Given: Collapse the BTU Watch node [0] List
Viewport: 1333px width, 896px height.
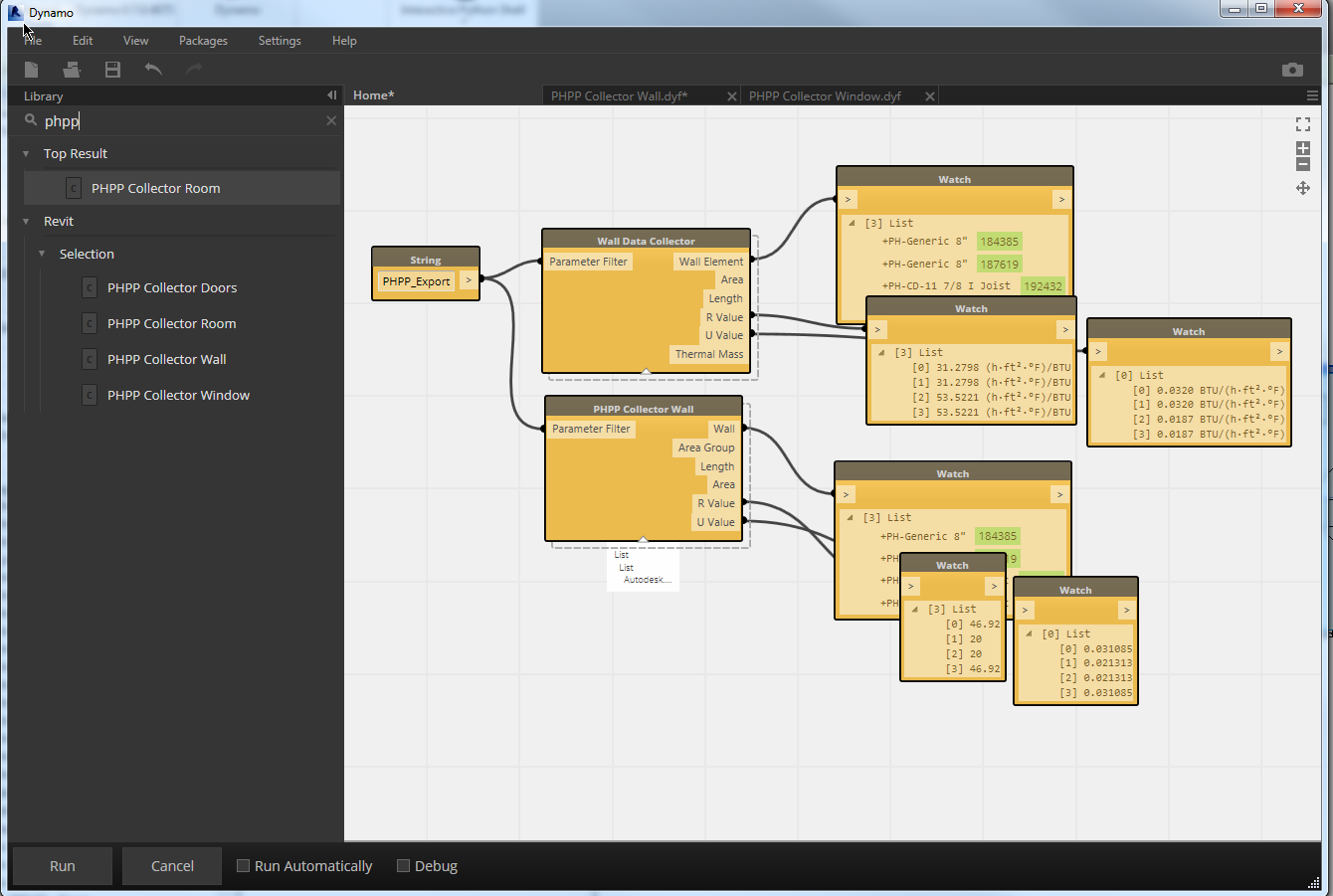Looking at the screenshot, I should [1102, 375].
